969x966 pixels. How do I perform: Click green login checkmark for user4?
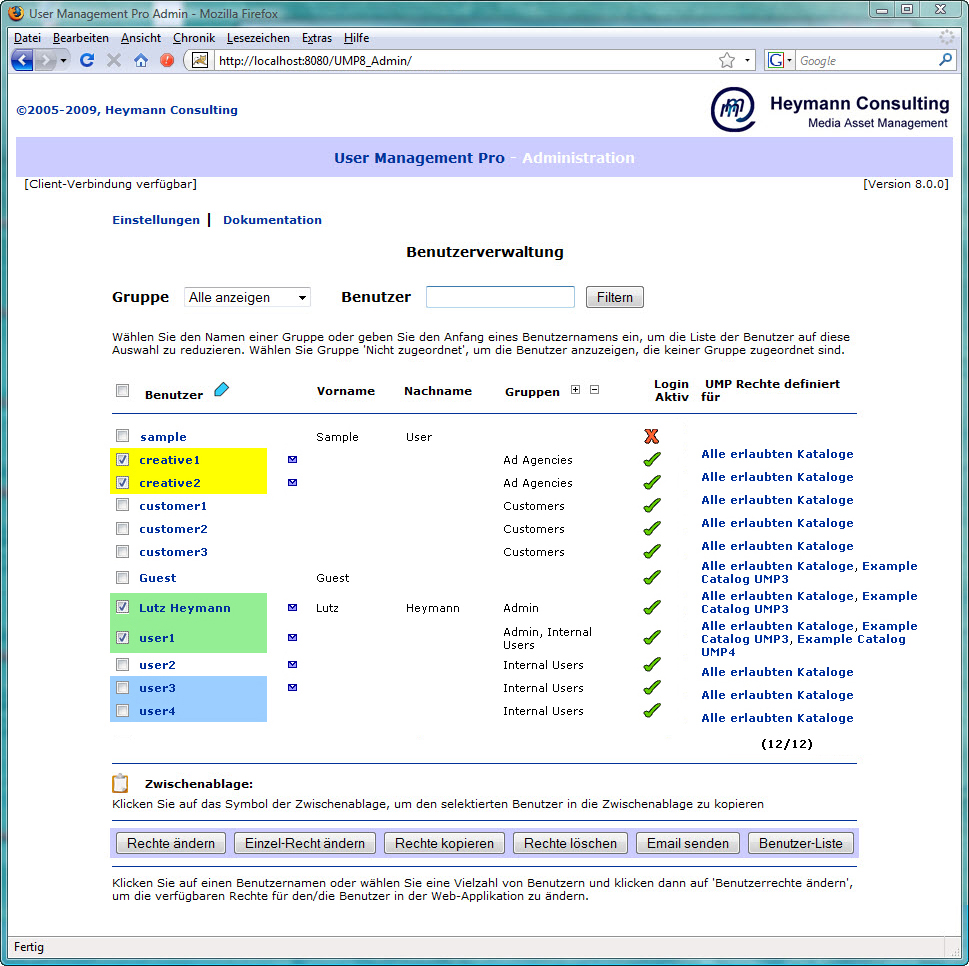coord(652,710)
